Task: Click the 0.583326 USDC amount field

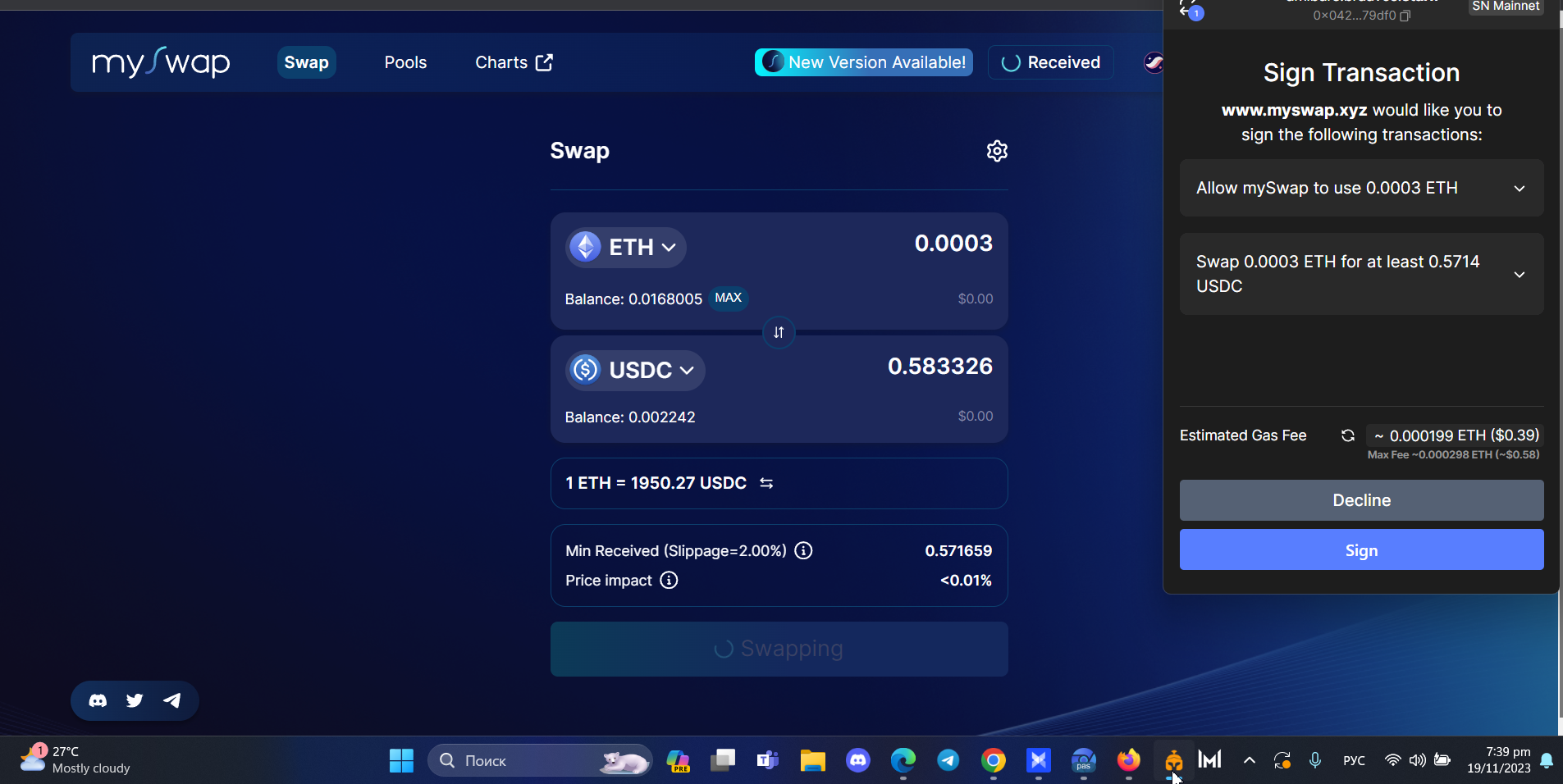Action: tap(940, 367)
